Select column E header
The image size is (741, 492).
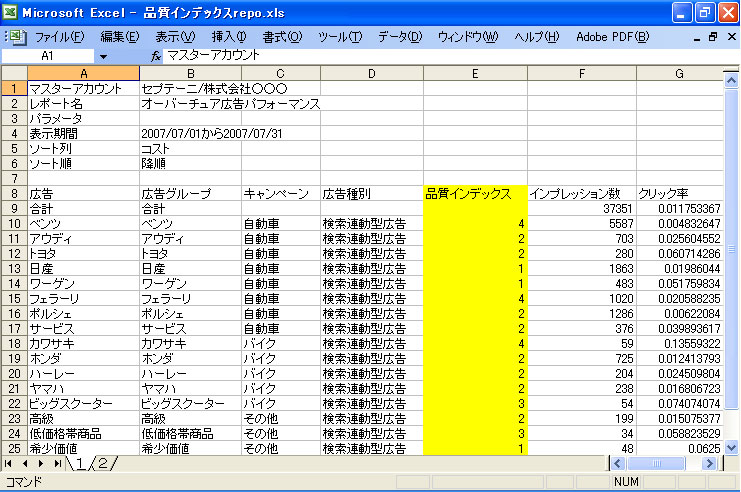[x=474, y=73]
